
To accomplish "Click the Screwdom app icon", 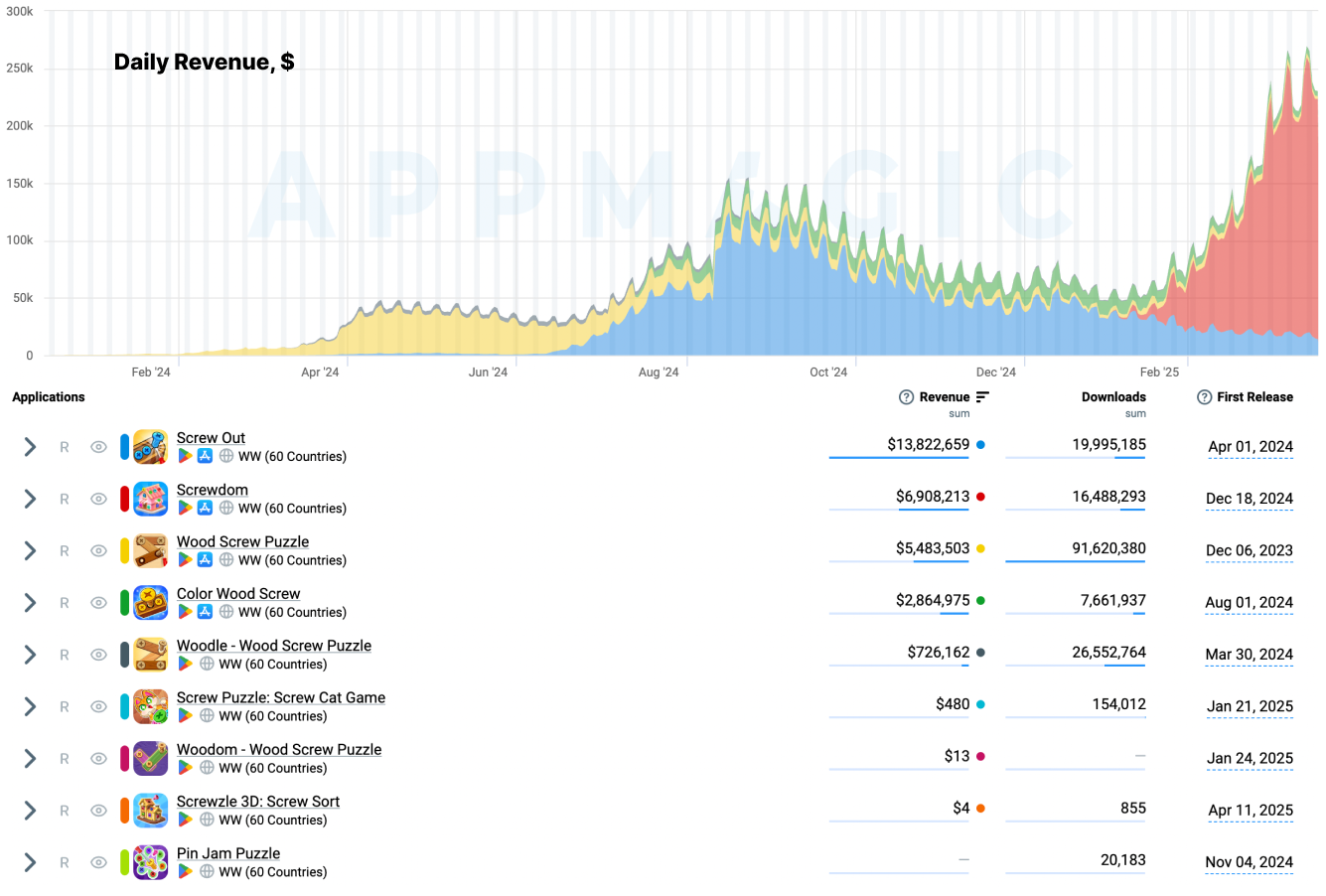I will point(151,499).
